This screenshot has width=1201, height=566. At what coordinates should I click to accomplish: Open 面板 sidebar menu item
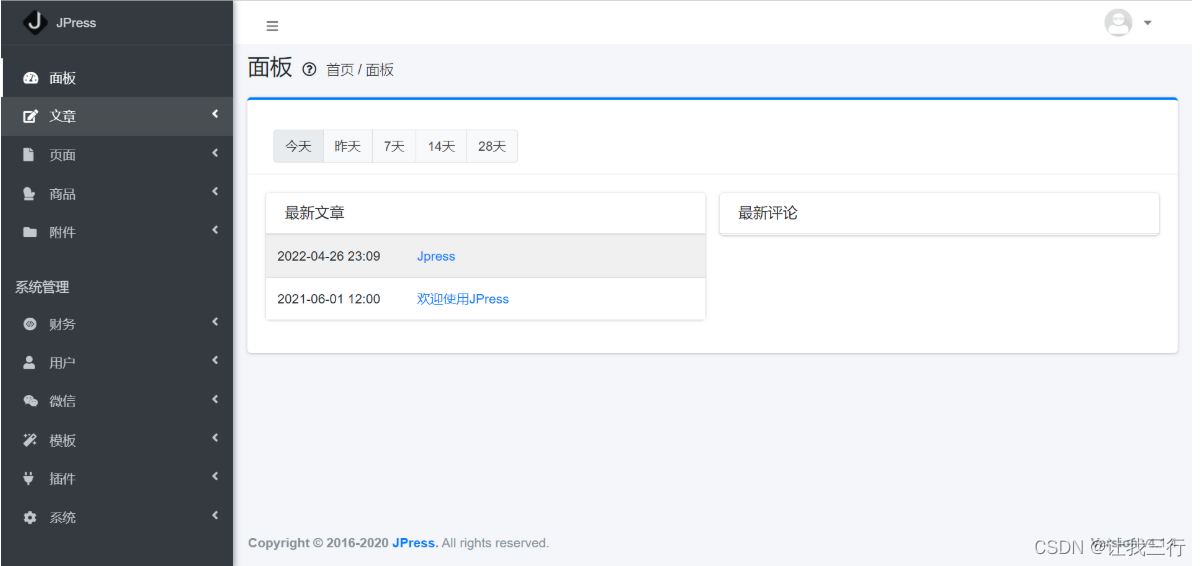pos(117,78)
